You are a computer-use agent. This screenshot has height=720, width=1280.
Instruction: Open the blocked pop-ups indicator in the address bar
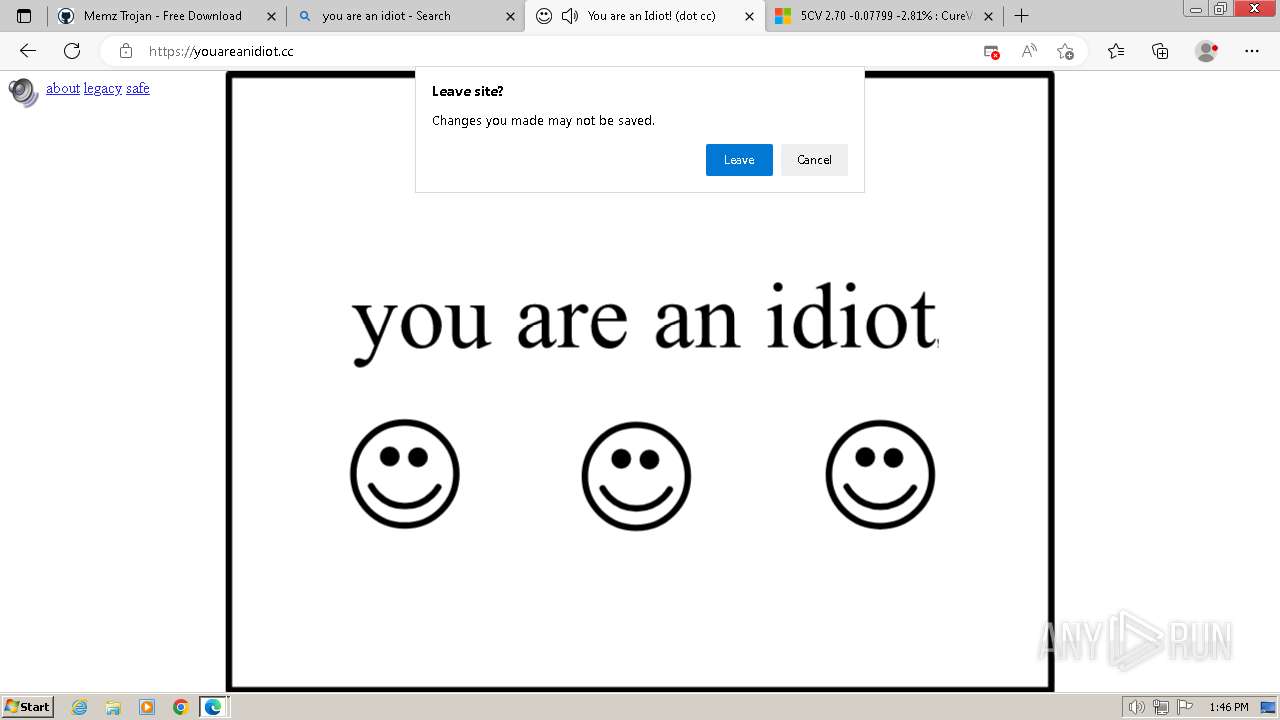pyautogui.click(x=991, y=51)
